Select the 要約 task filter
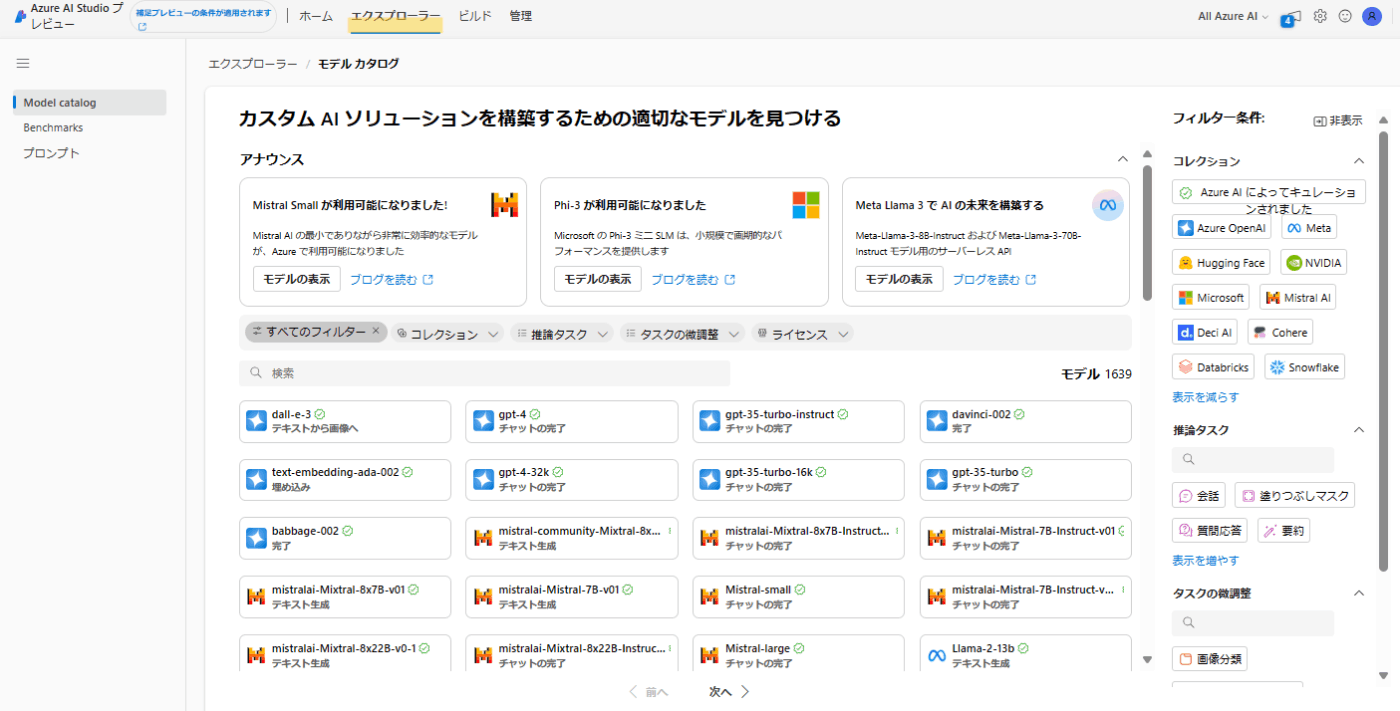The width and height of the screenshot is (1400, 711). (1283, 530)
